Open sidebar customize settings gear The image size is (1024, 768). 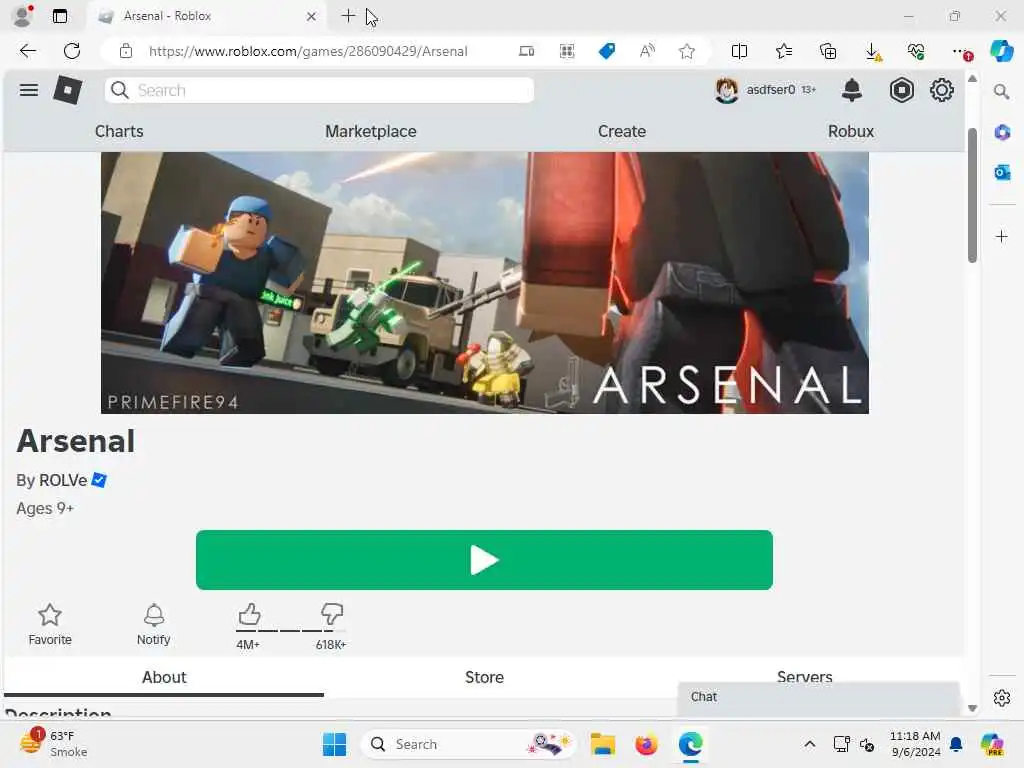[1002, 698]
